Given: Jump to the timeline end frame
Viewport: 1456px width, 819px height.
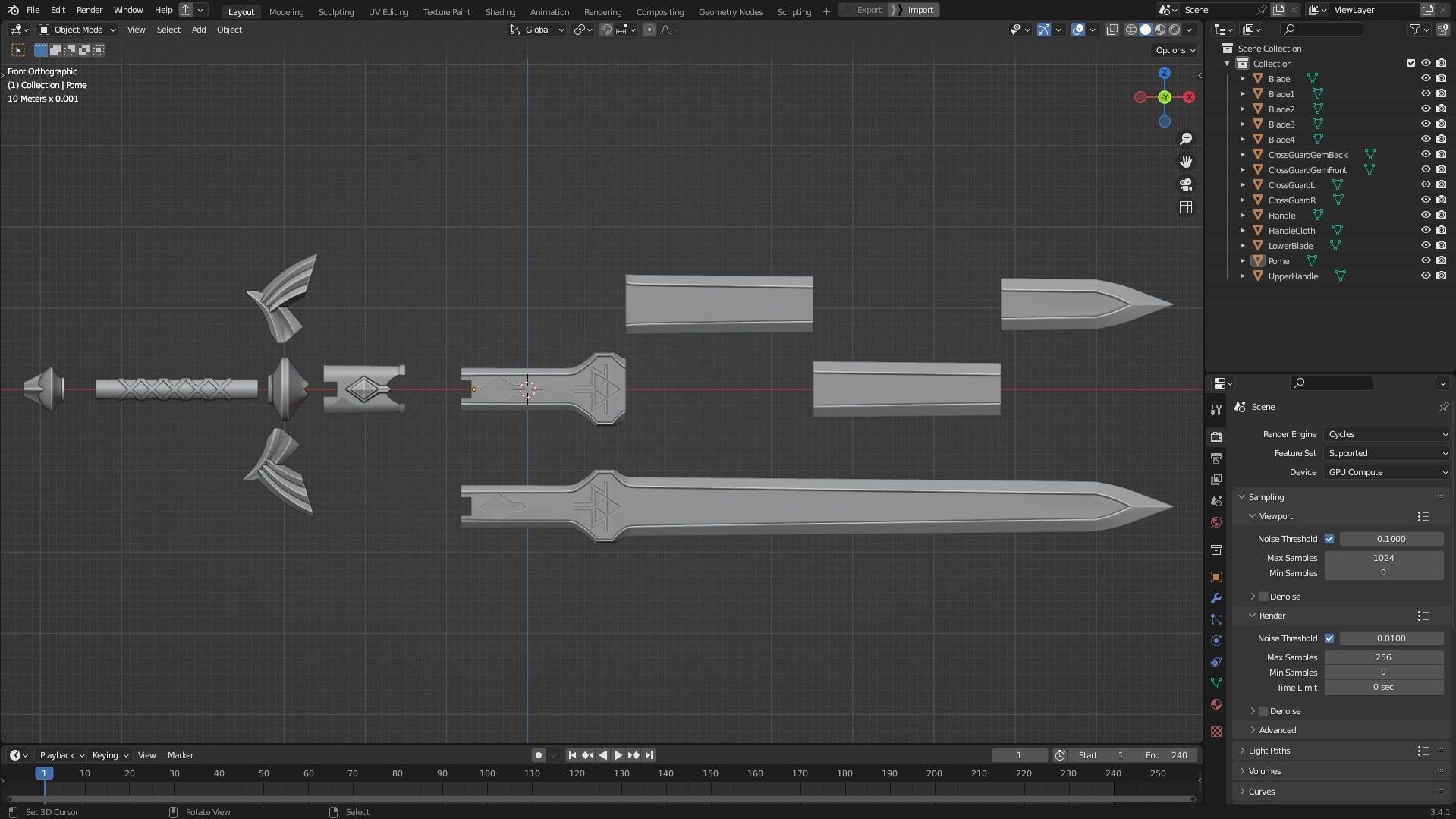Looking at the screenshot, I should tap(649, 755).
